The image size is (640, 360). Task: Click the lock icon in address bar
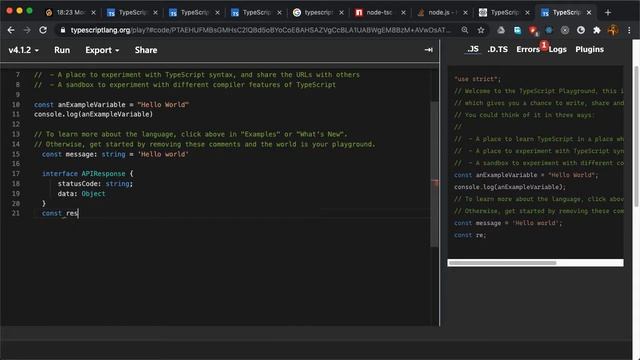click(x=63, y=30)
